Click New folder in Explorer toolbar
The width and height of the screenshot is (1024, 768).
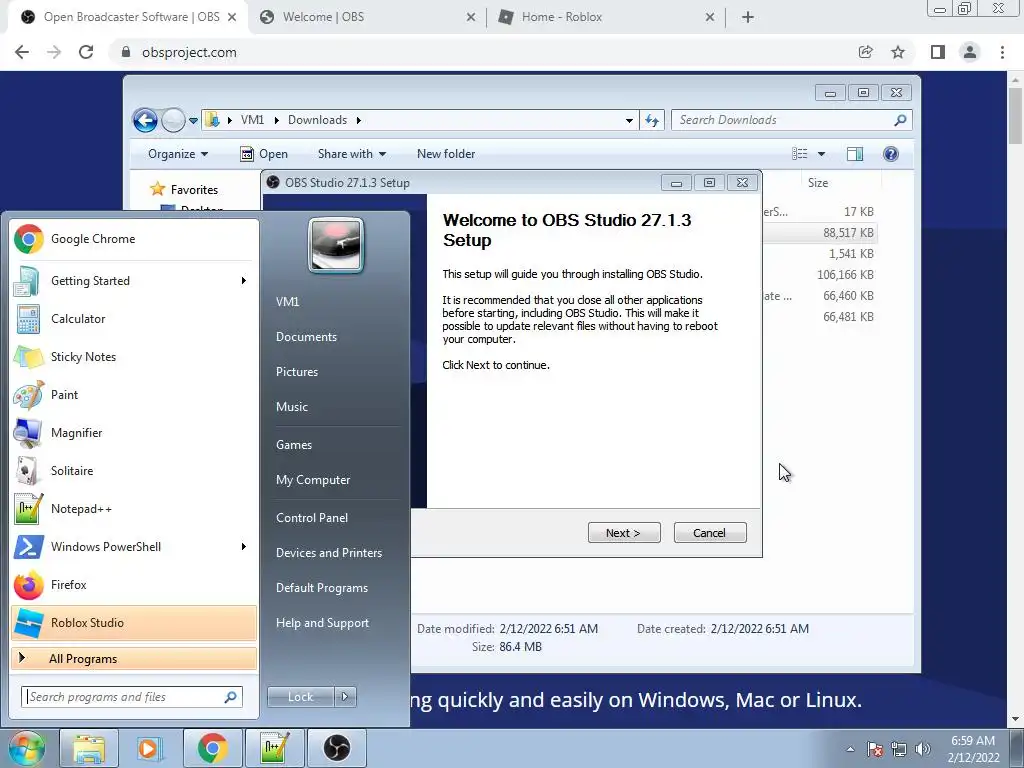point(446,153)
